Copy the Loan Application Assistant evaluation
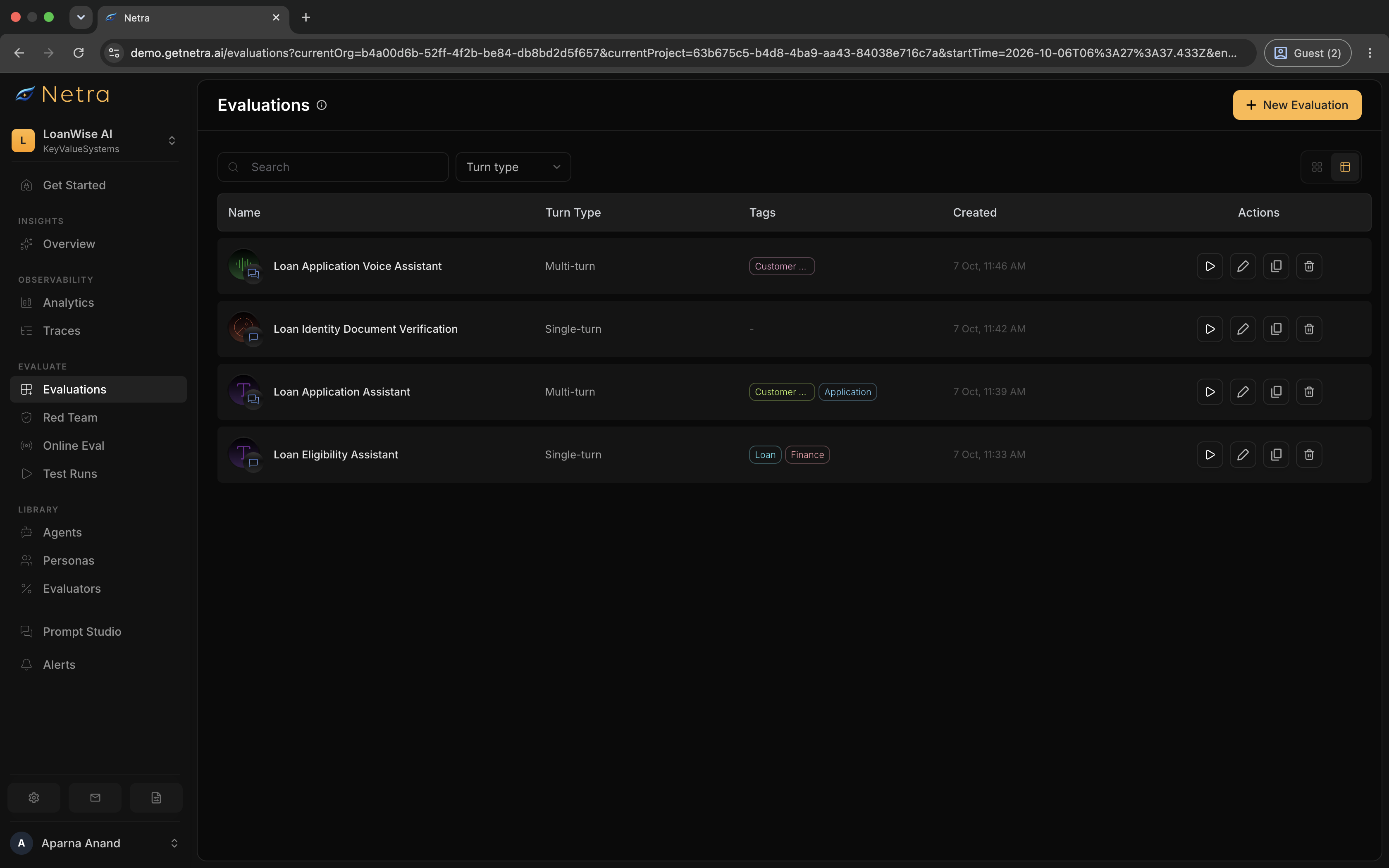 (x=1276, y=392)
